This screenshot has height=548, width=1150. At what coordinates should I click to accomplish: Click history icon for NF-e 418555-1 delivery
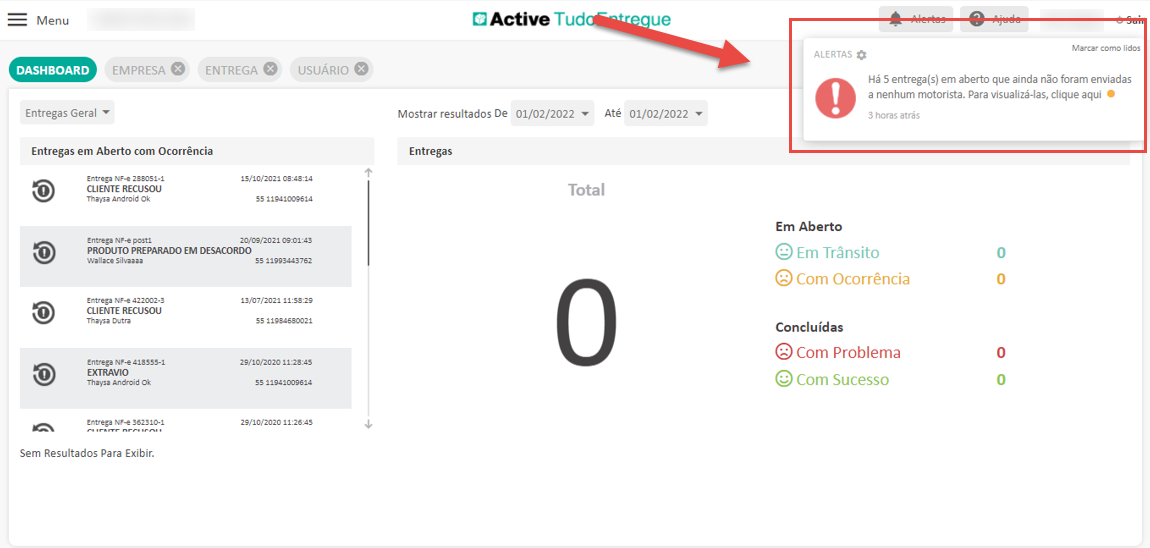[x=43, y=374]
